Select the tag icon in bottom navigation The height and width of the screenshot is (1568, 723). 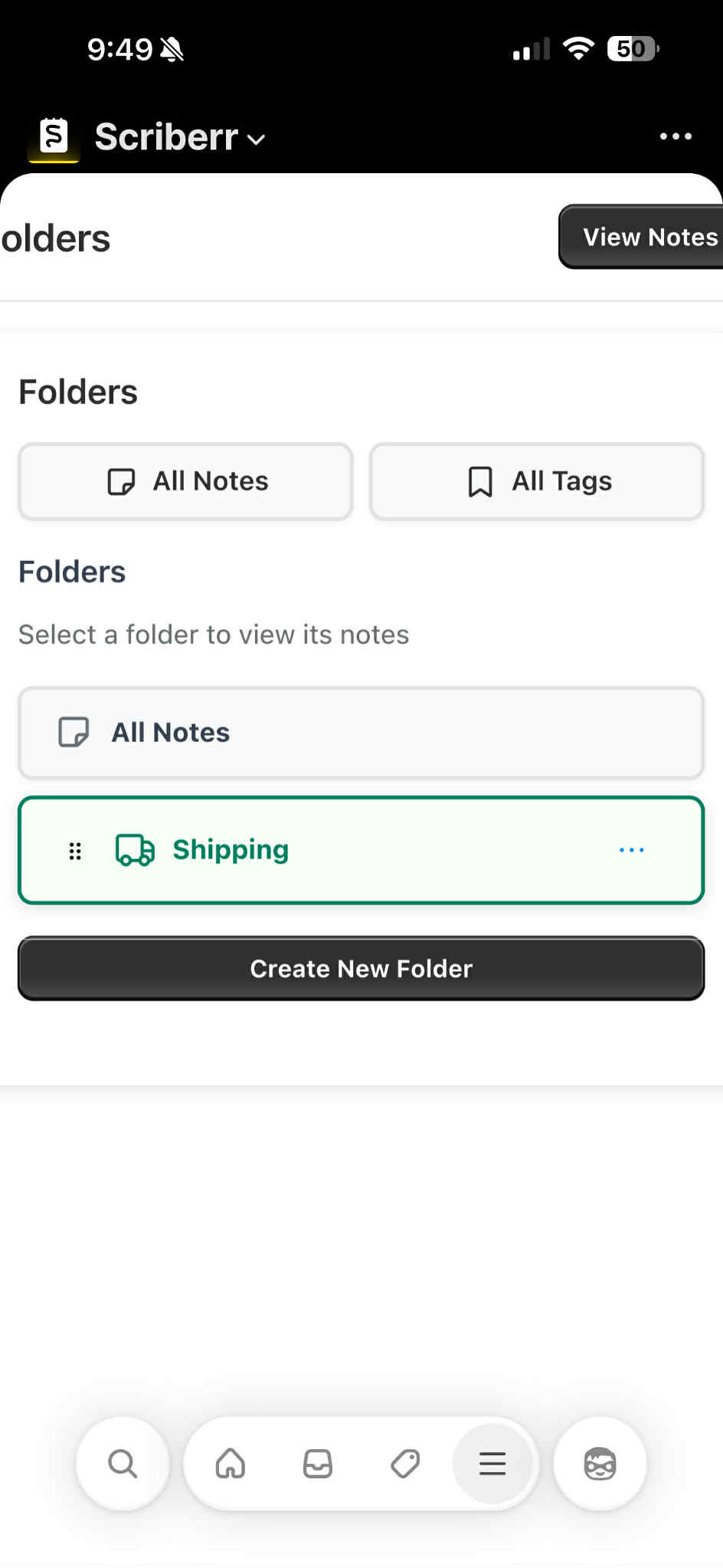click(x=405, y=1464)
